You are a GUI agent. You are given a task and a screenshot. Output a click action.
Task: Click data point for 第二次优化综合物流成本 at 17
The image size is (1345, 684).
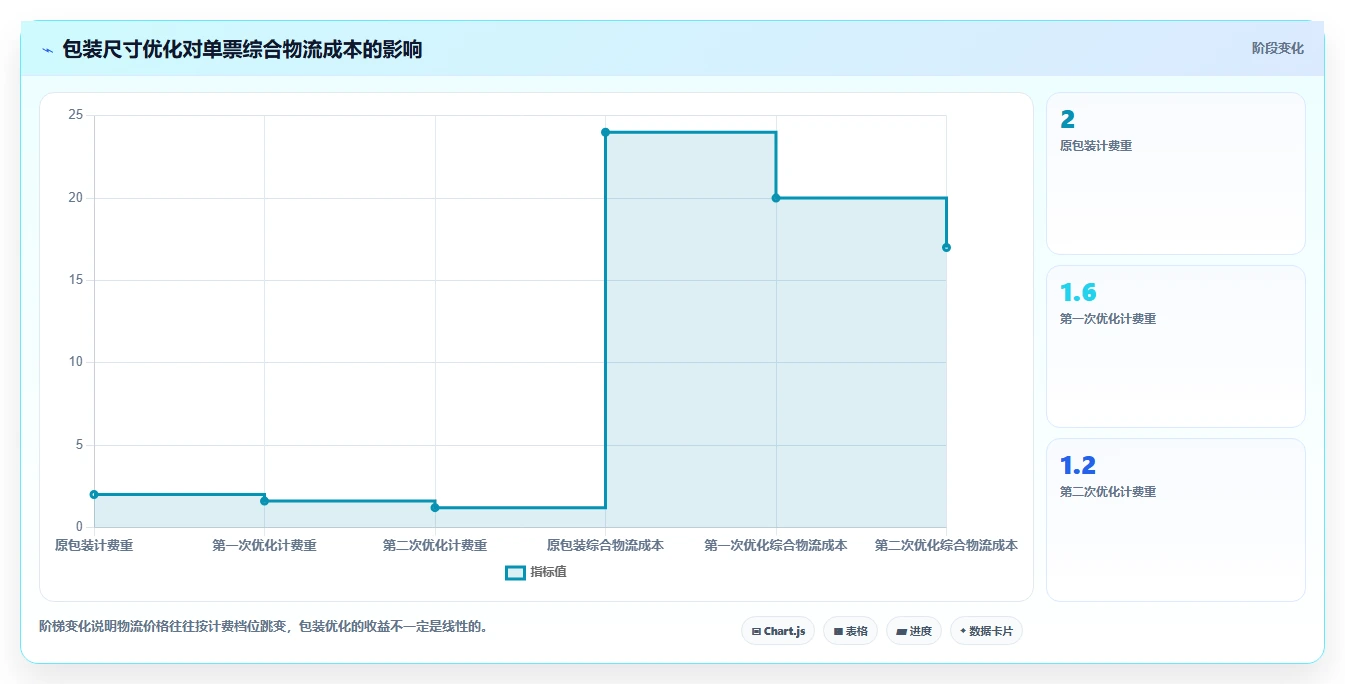coord(946,247)
